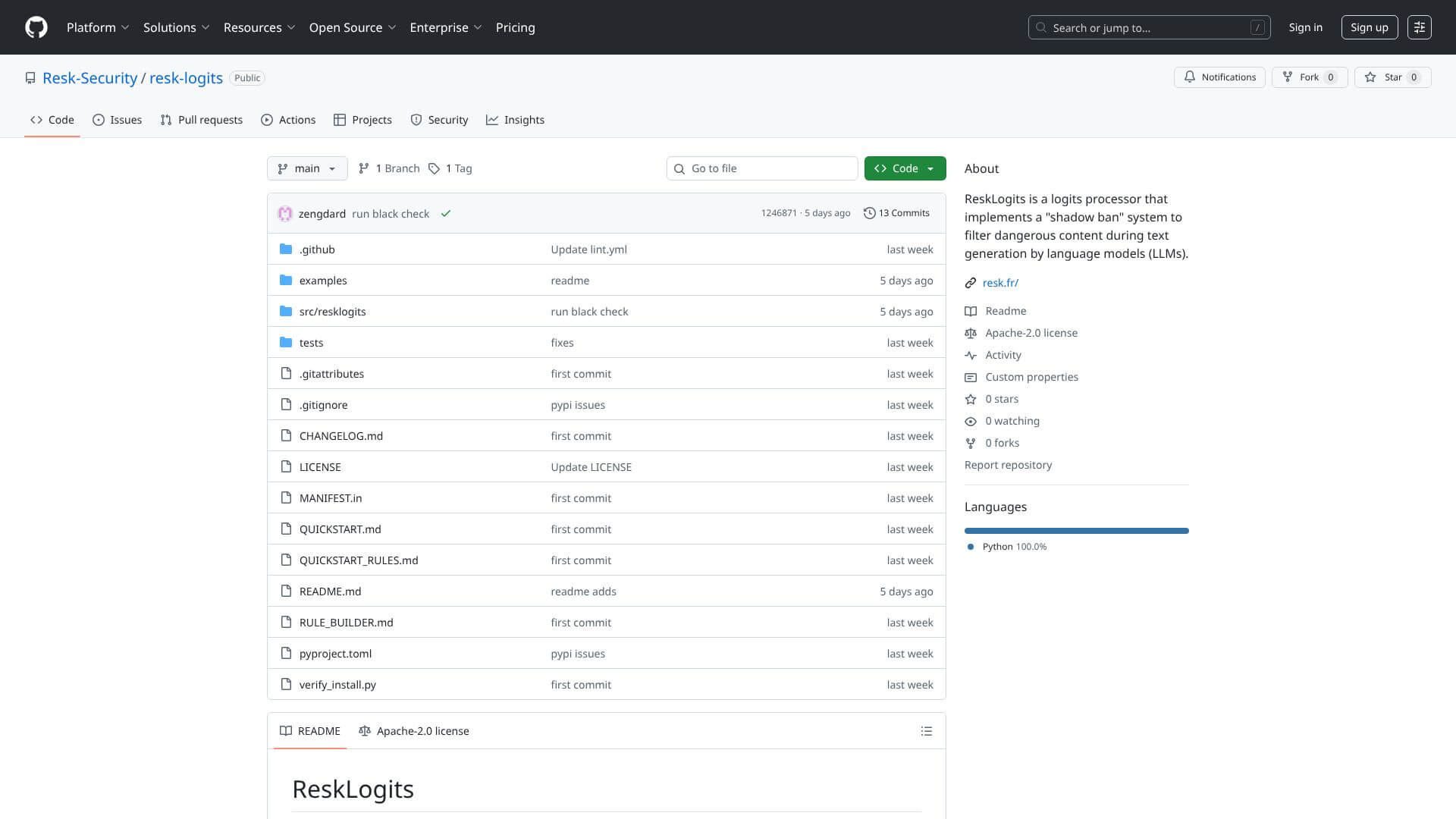Open the README outline list icon
Viewport: 1456px width, 819px height.
tap(926, 731)
